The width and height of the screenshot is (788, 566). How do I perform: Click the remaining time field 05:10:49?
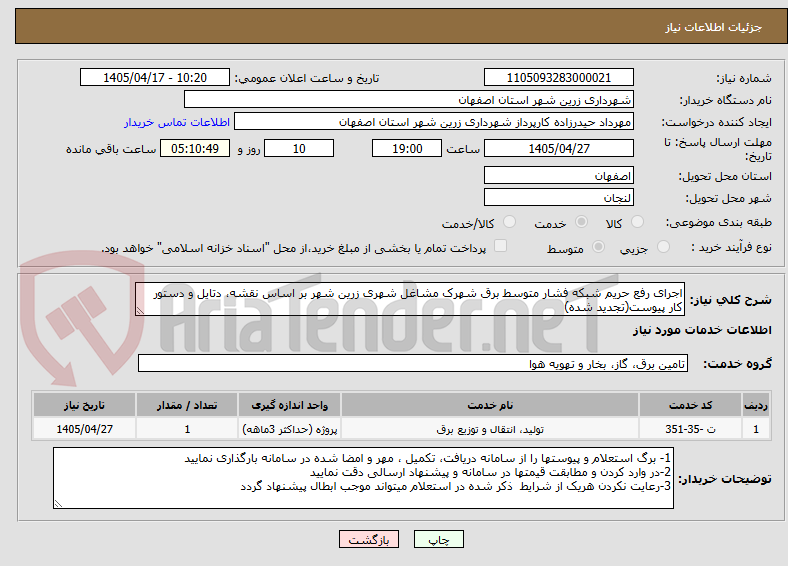click(x=195, y=148)
